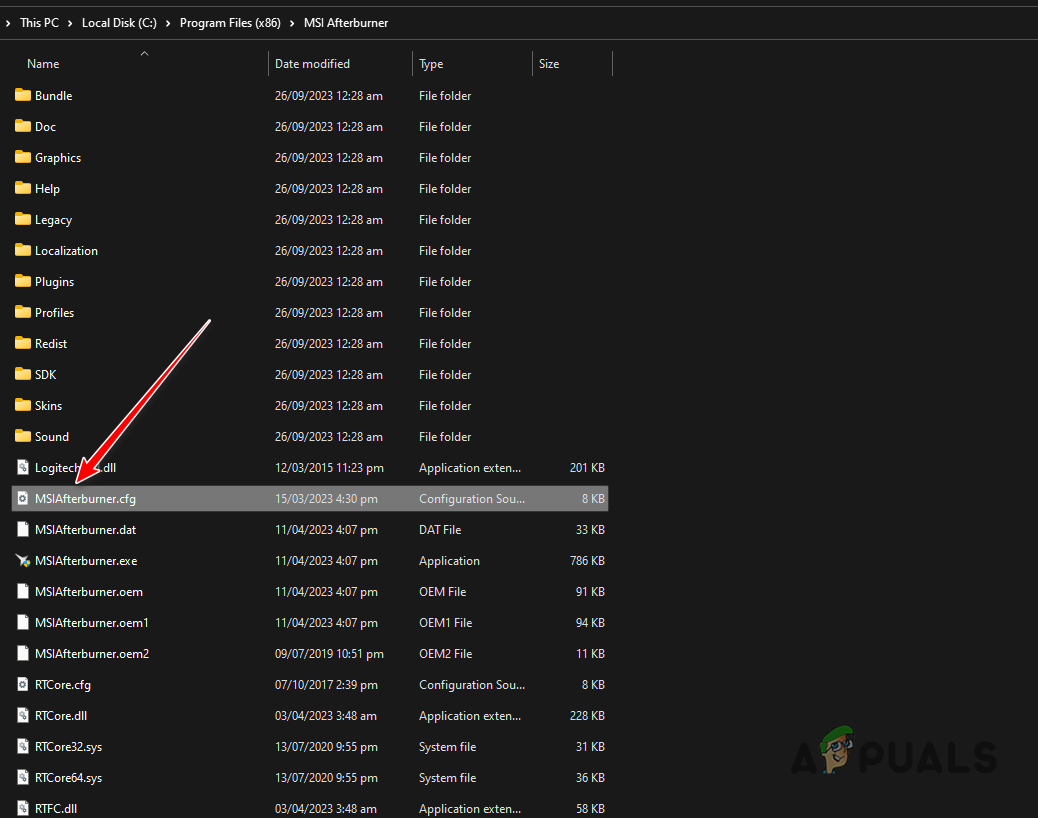Click the Sound folder icon
Viewport: 1038px width, 818px height.
(x=23, y=436)
